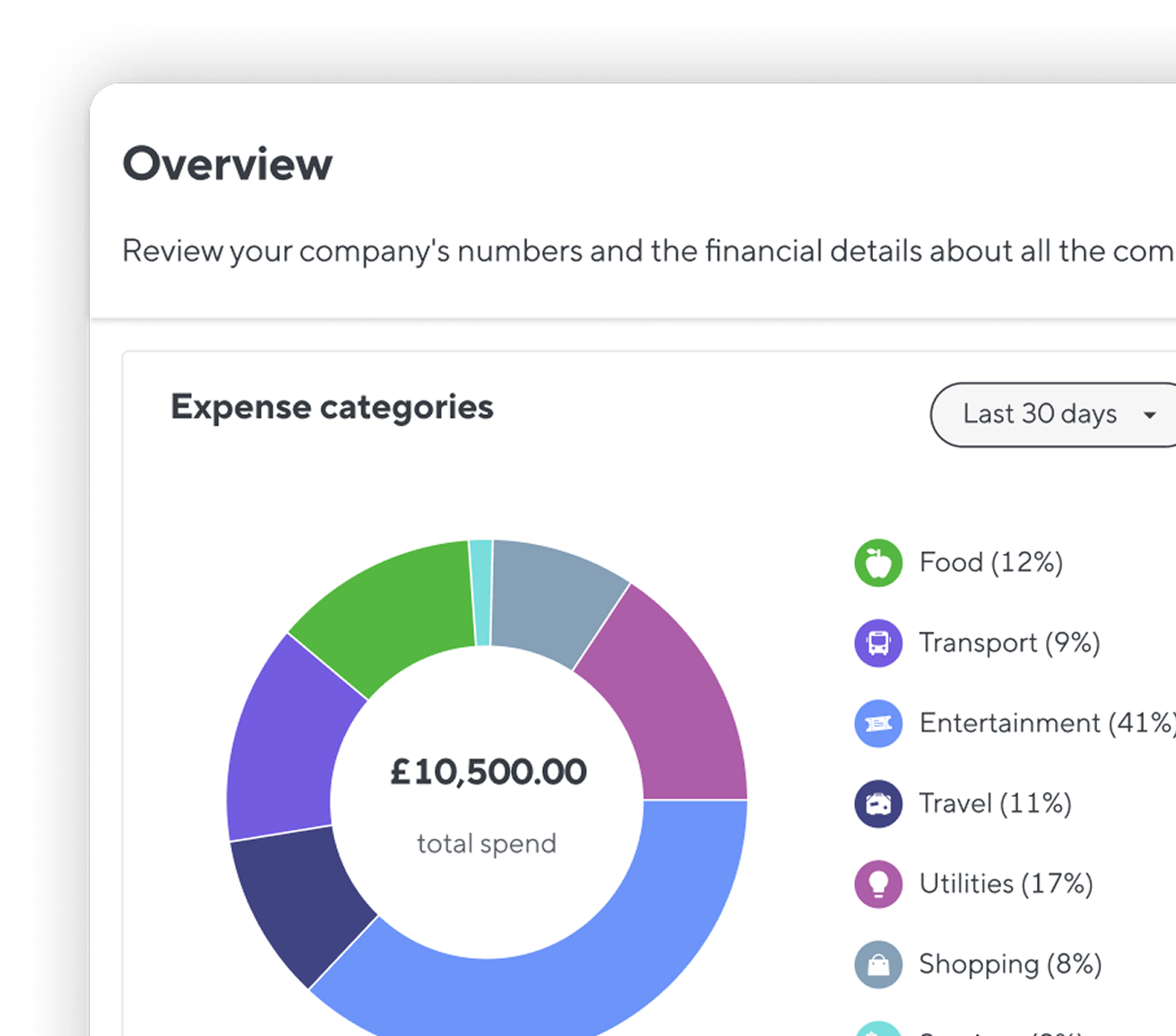1176x1036 pixels.
Task: Select the Utilities lightbulb icon
Action: (x=878, y=884)
